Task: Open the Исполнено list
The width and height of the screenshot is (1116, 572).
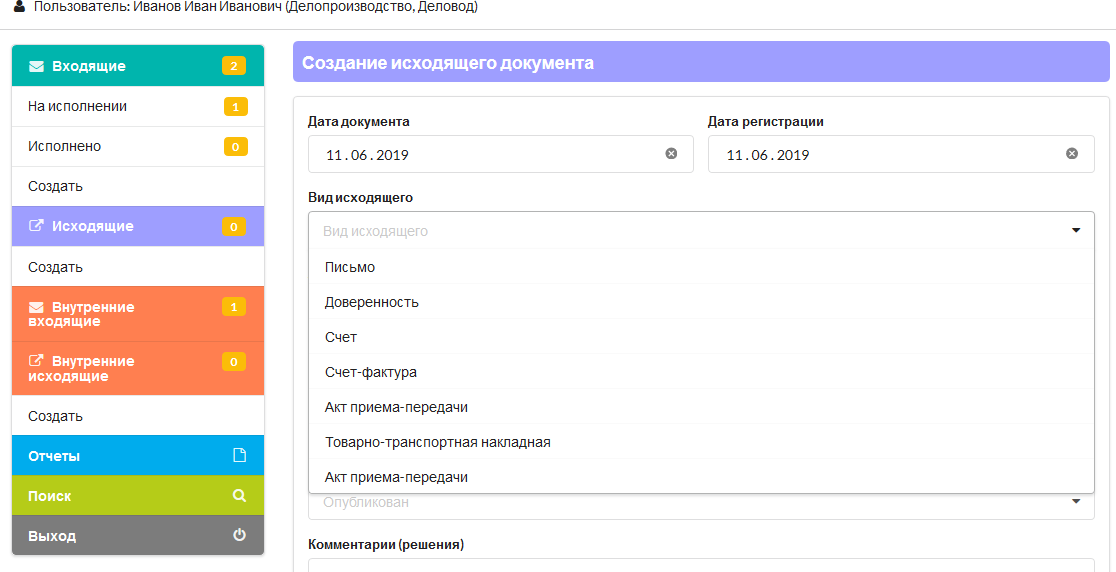Action: 138,147
